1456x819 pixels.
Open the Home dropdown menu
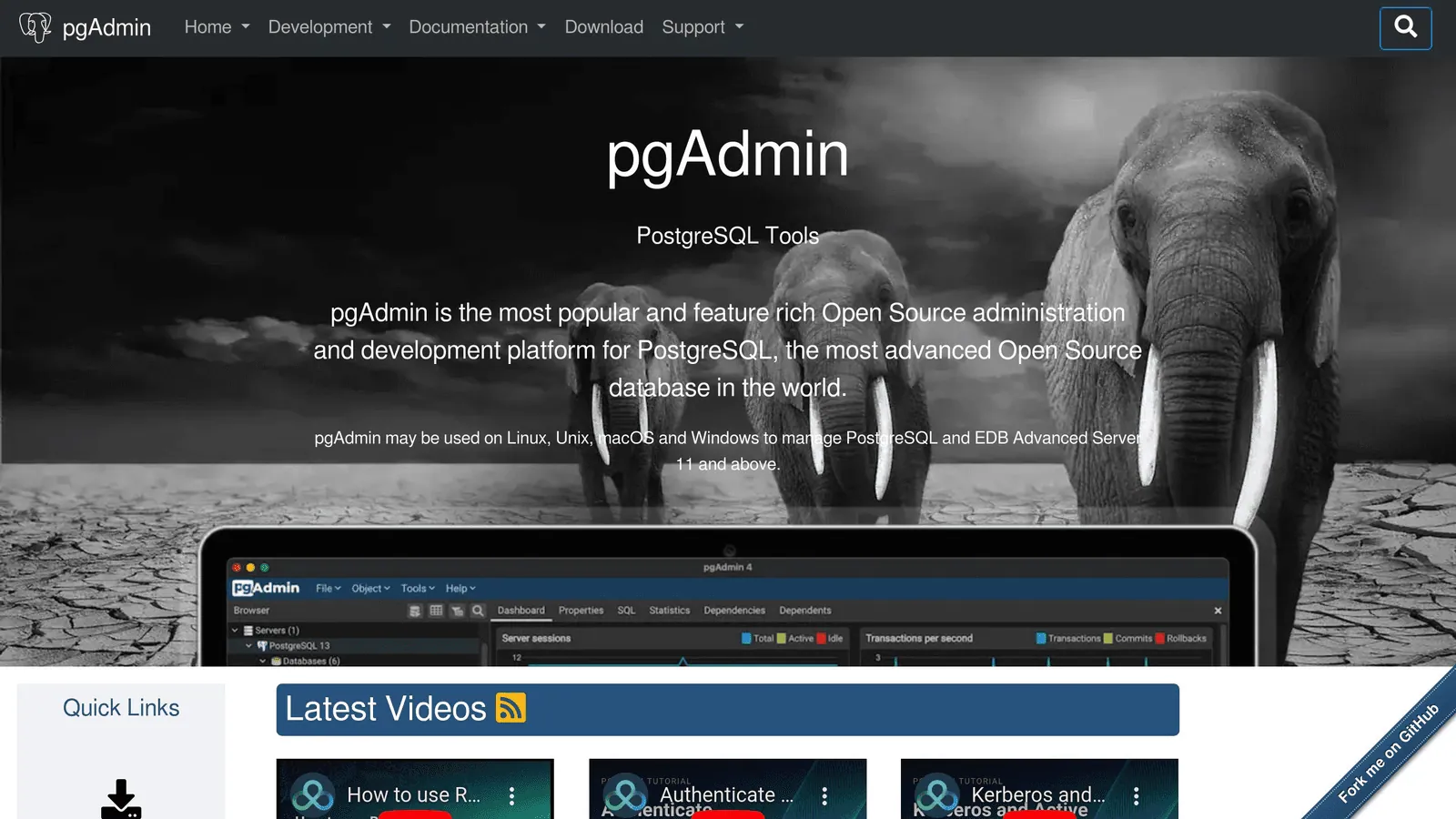217,27
